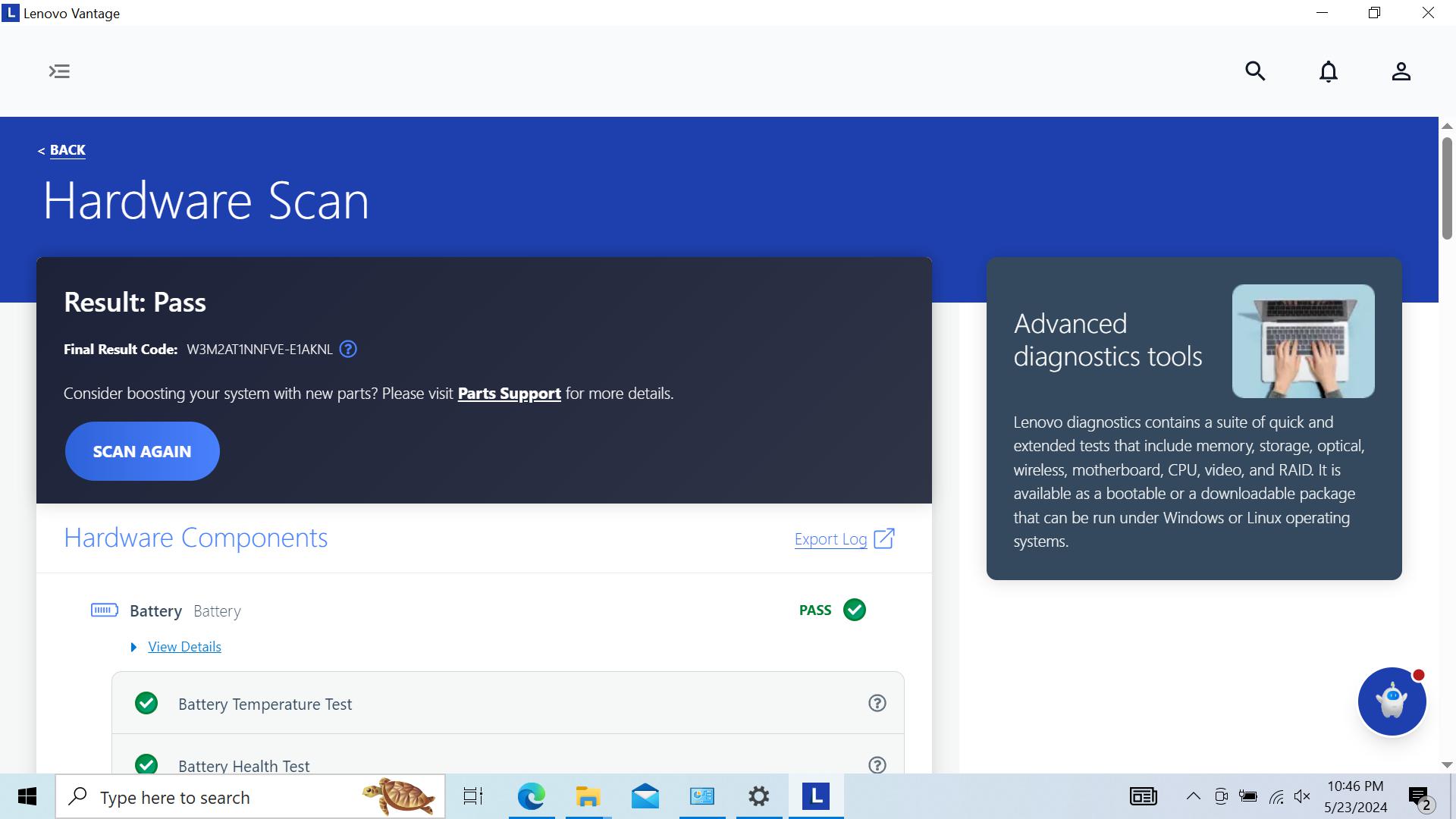Open Microsoft Edge from the taskbar
Screen dimensions: 1456x819
531,797
